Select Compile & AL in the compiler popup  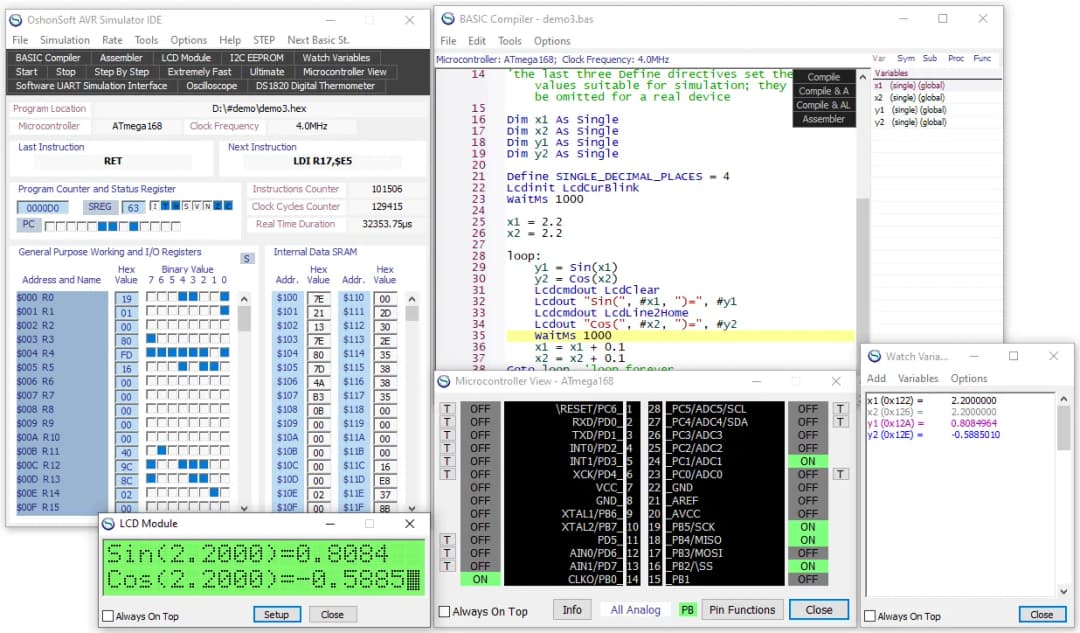pos(822,104)
